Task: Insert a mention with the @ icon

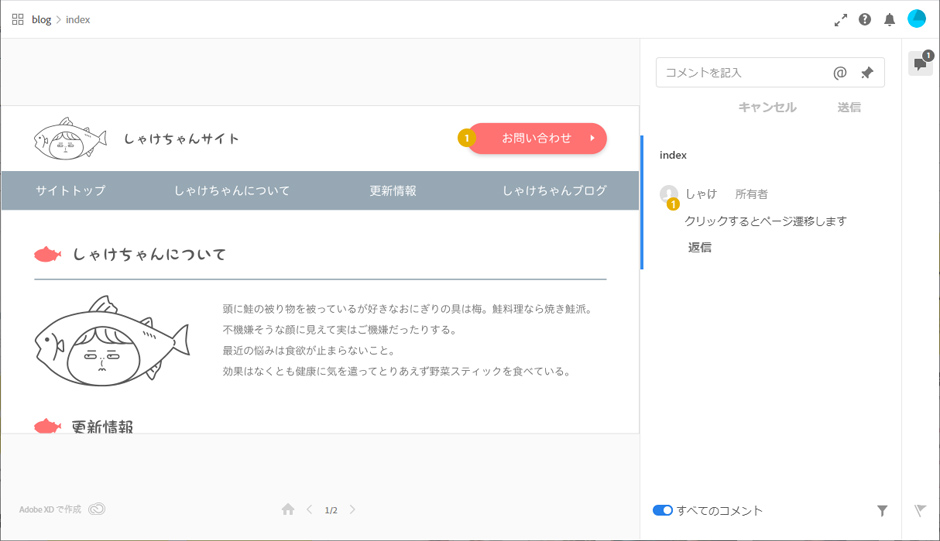Action: tap(840, 73)
